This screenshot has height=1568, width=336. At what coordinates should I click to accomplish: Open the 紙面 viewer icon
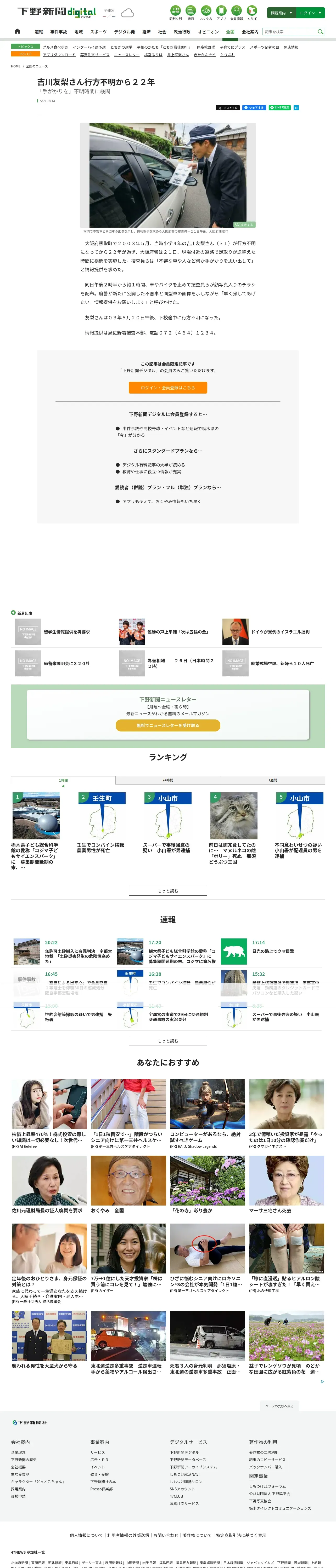click(191, 13)
